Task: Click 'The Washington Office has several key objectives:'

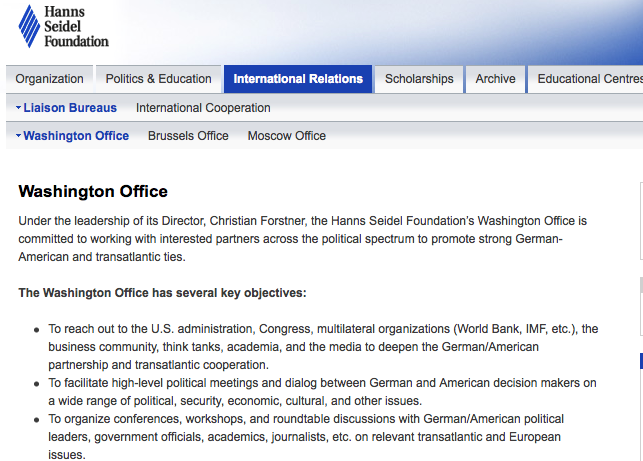Action: [x=162, y=293]
